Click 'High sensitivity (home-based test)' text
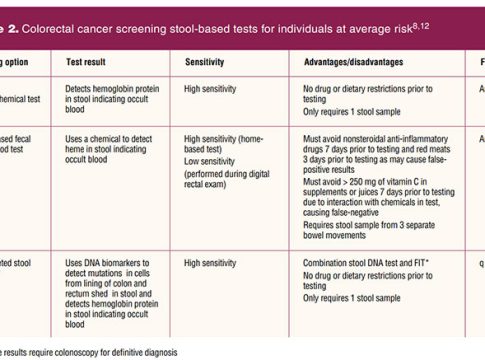Viewport: 485px width, 360px height. pos(223,144)
